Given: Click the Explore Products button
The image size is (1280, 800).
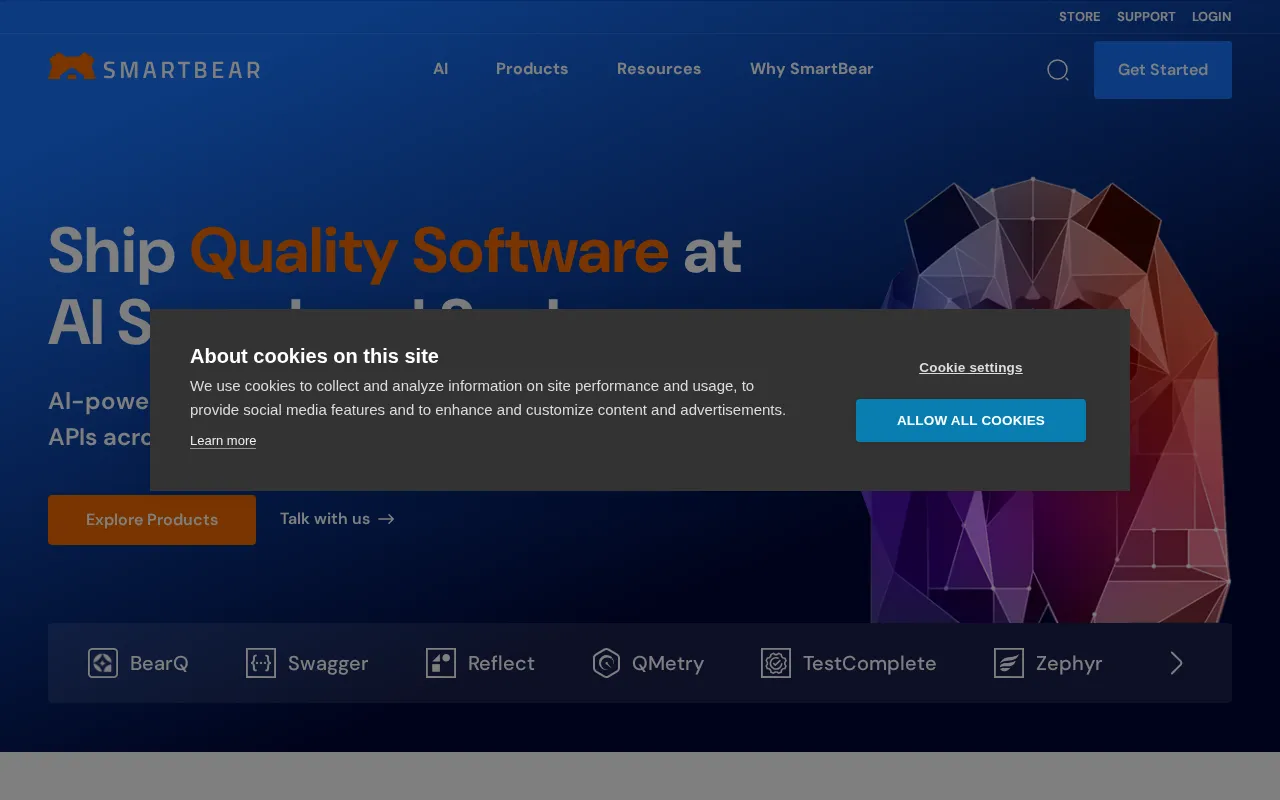Looking at the screenshot, I should tap(152, 520).
